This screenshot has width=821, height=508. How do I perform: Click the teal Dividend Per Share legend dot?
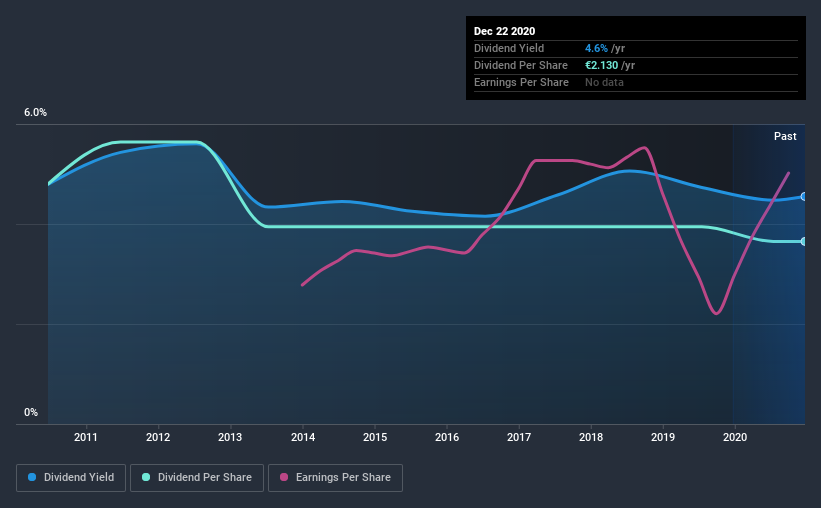coord(146,477)
